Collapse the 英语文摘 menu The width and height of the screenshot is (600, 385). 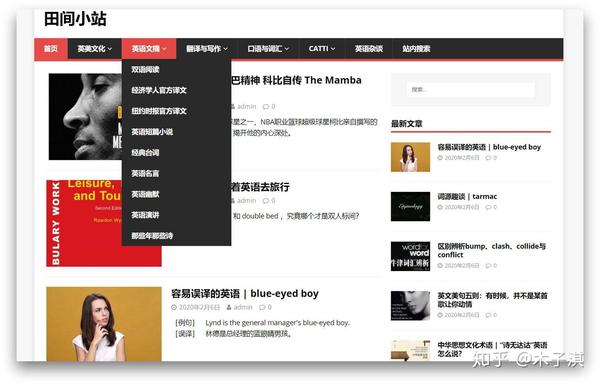(x=149, y=49)
